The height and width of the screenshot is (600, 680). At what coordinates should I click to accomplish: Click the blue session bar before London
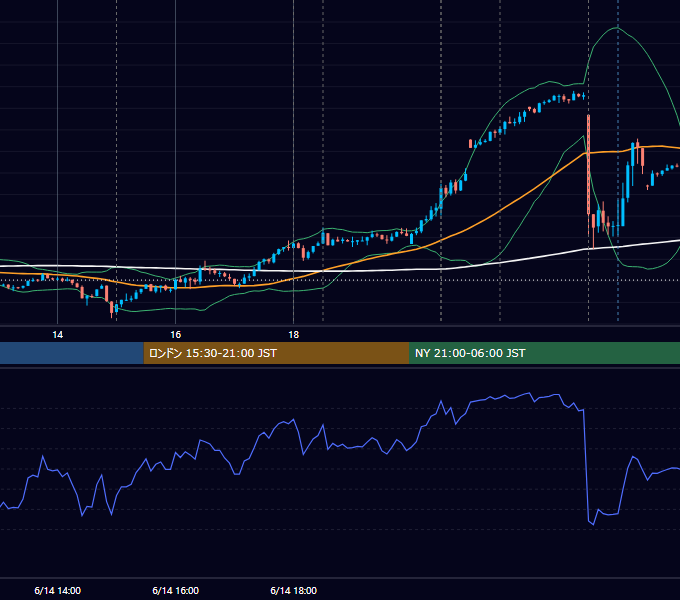(x=72, y=353)
